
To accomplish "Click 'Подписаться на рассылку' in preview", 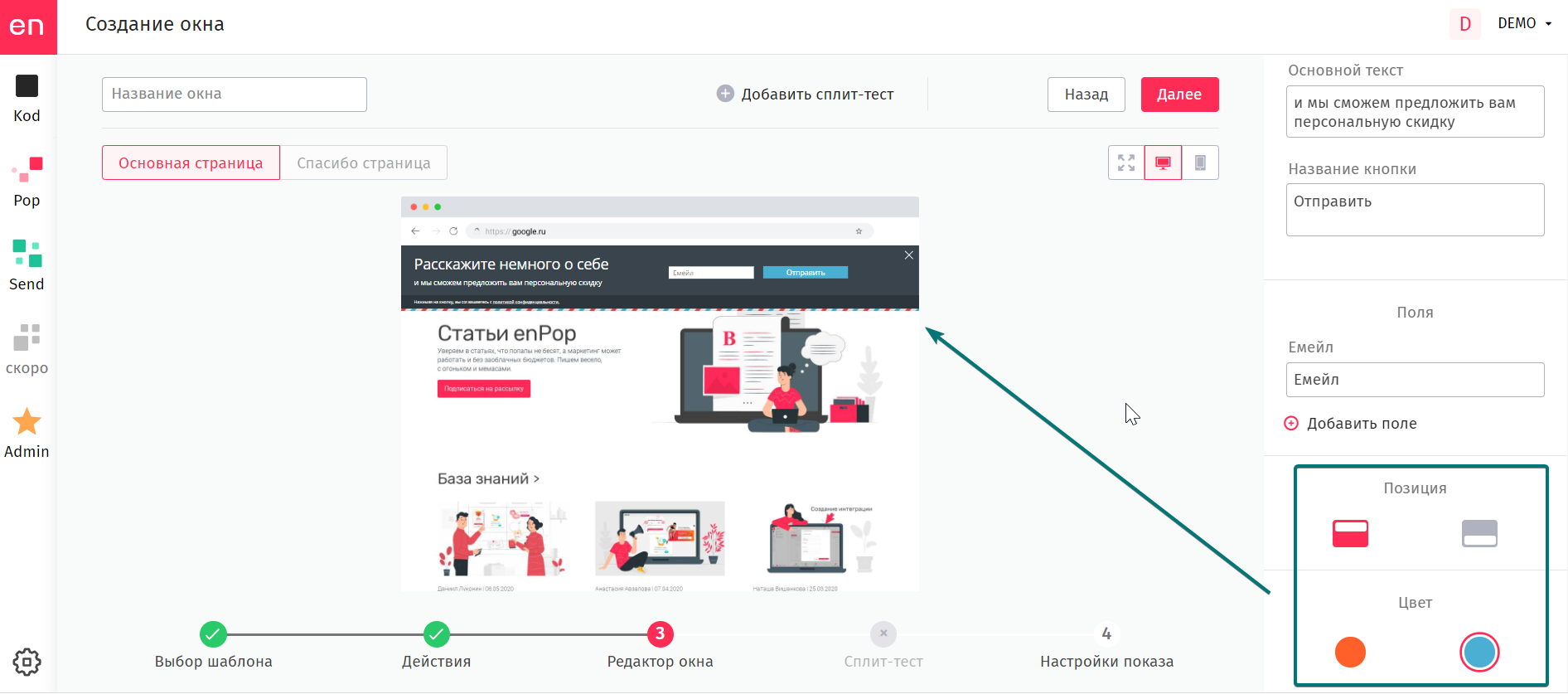I will point(484,388).
